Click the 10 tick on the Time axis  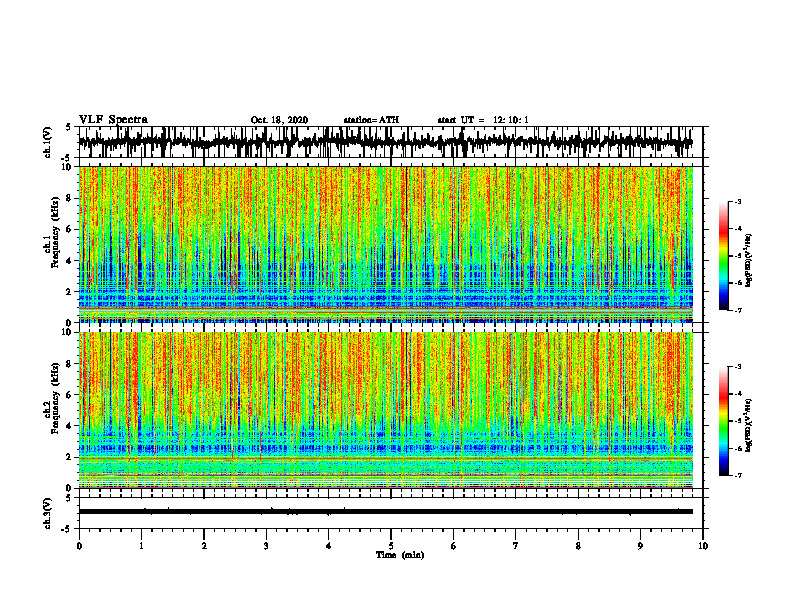703,546
